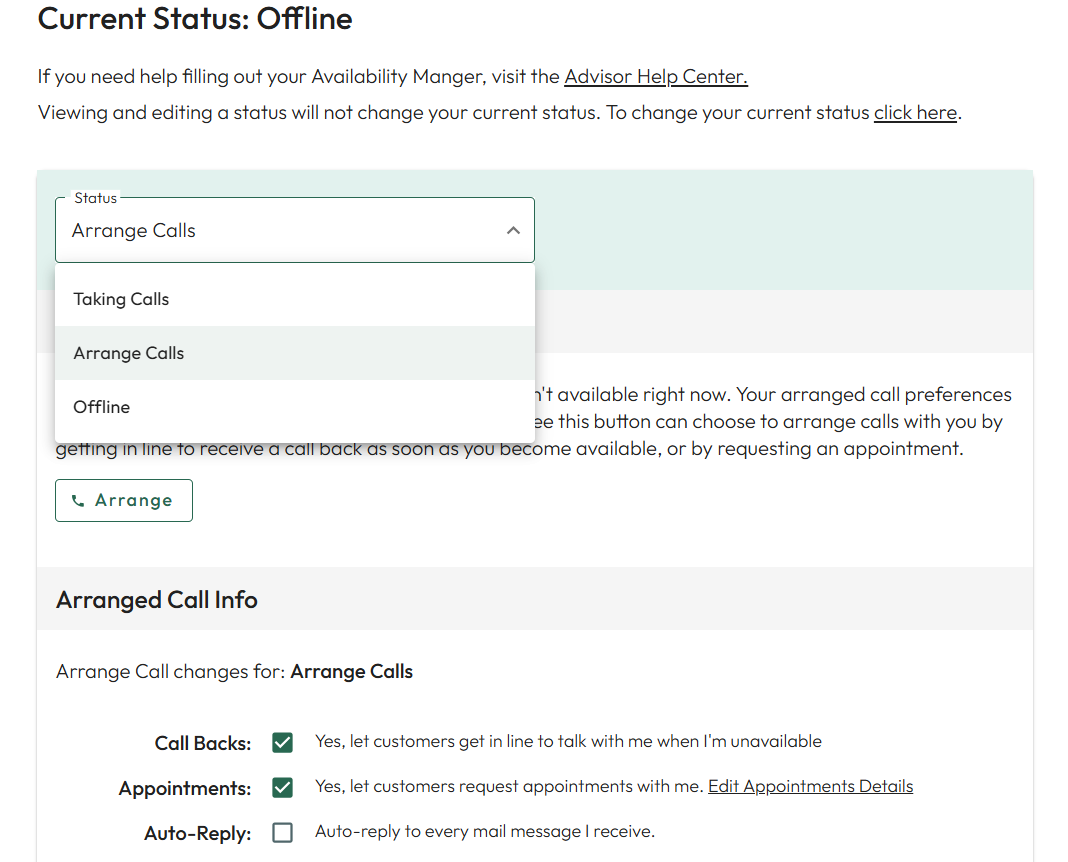Click the Call Backs label text

point(202,743)
